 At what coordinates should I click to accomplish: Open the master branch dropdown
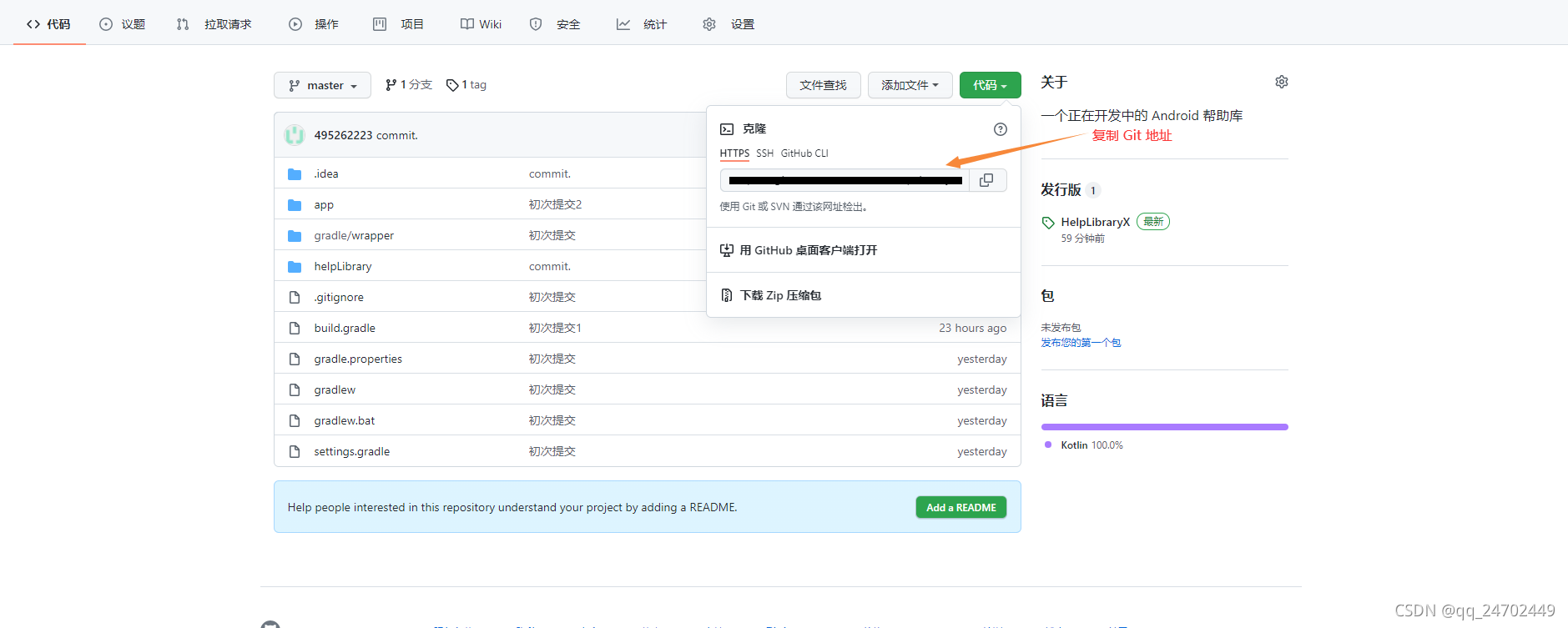point(322,85)
